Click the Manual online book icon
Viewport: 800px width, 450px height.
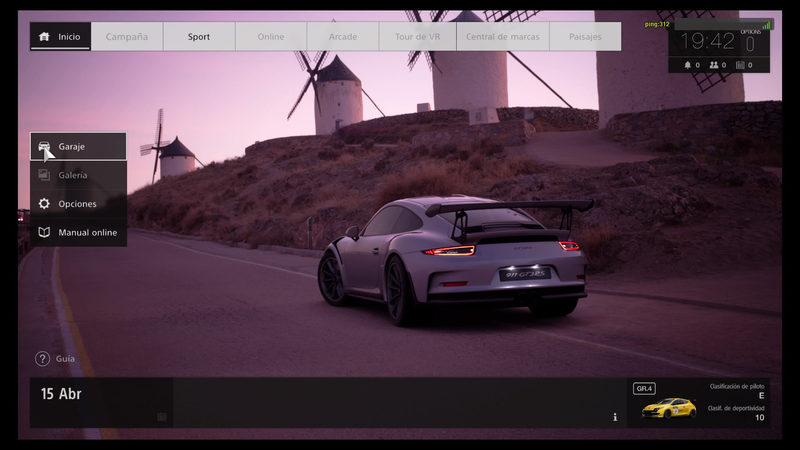click(x=44, y=233)
